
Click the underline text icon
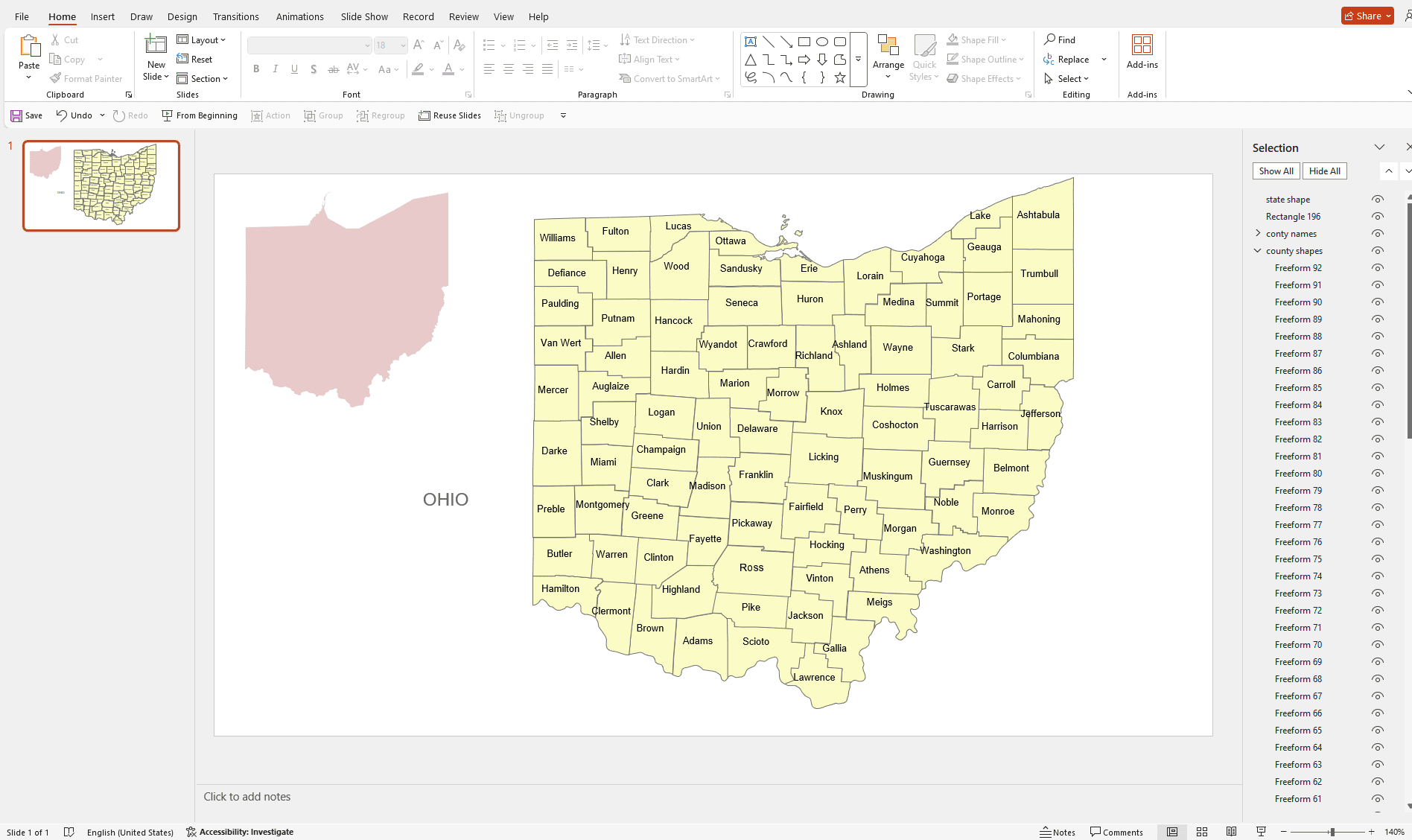coord(295,69)
